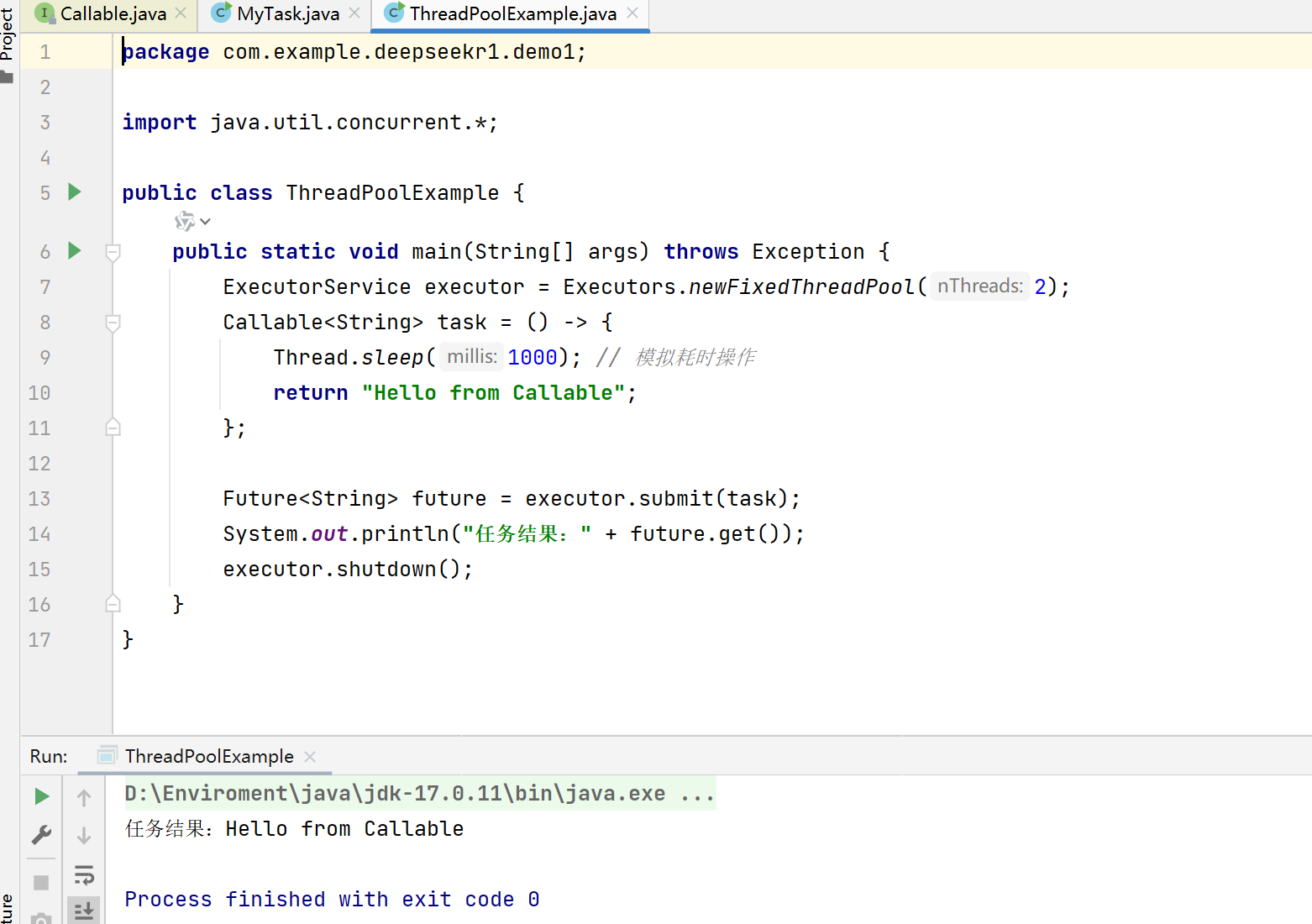1312x924 pixels.
Task: Click "Process finished with exit code 0"
Action: 332,900
